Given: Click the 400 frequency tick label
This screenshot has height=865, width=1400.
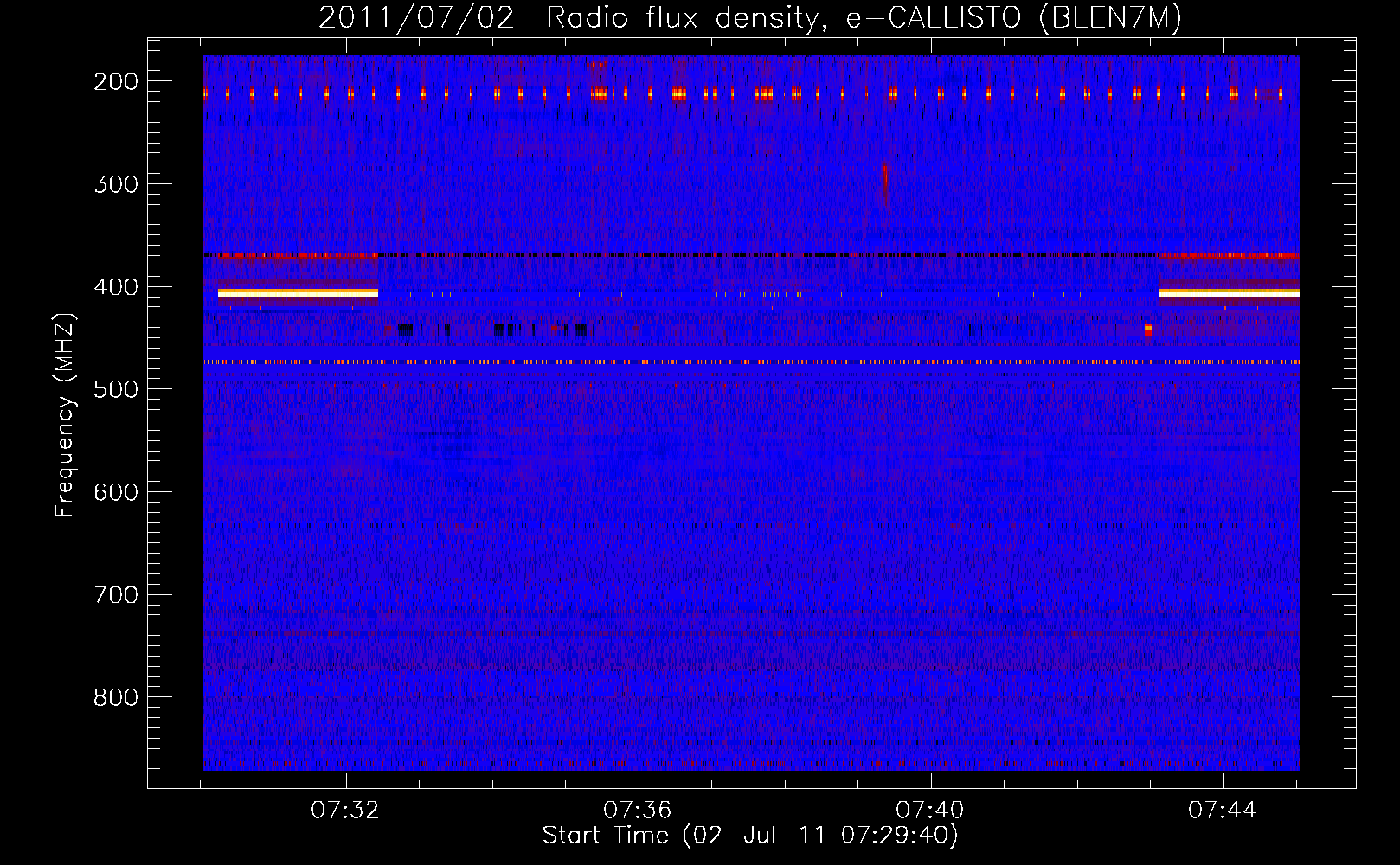Looking at the screenshot, I should click(116, 287).
